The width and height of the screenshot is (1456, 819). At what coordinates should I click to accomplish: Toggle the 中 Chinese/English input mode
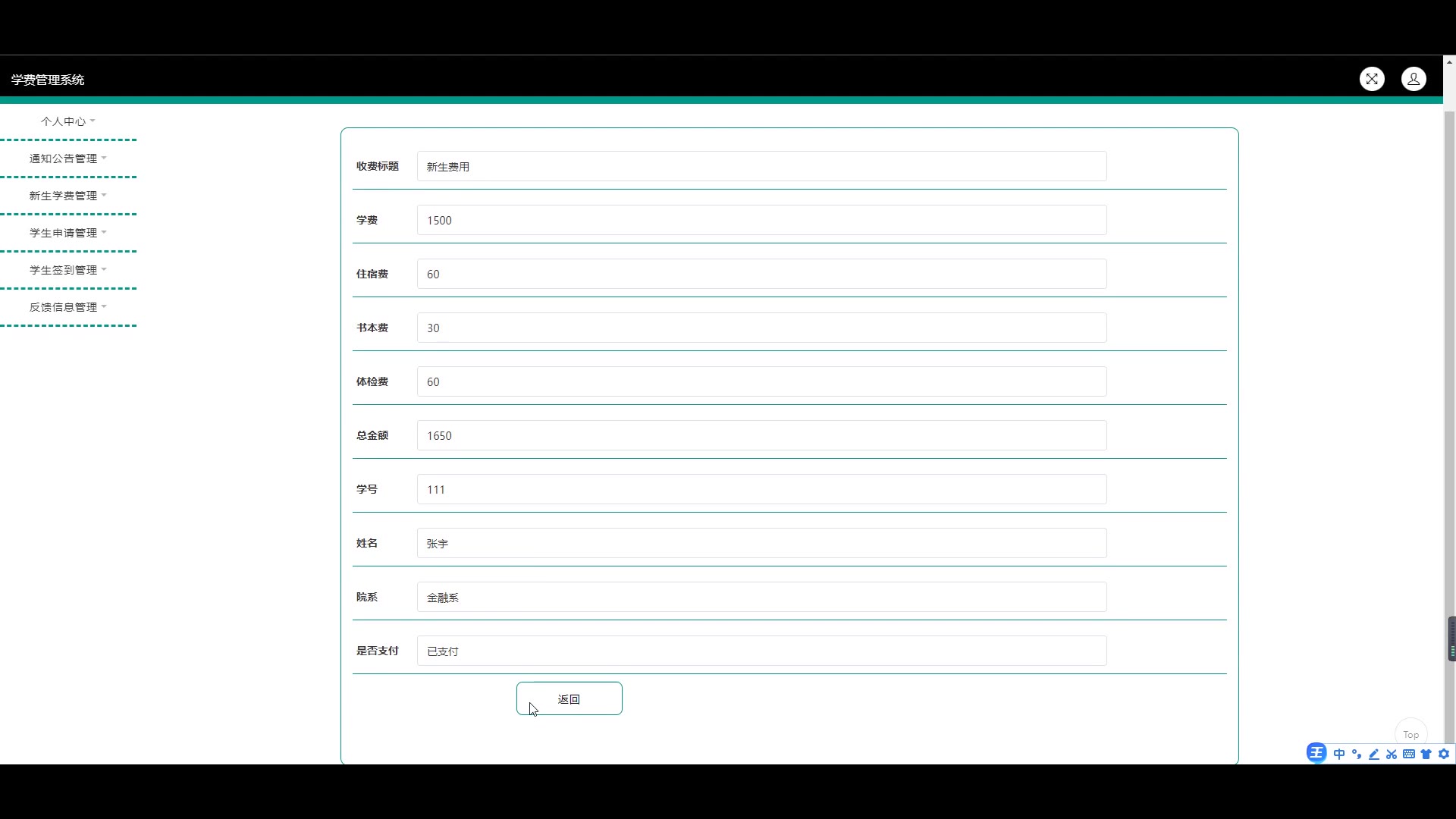point(1339,754)
